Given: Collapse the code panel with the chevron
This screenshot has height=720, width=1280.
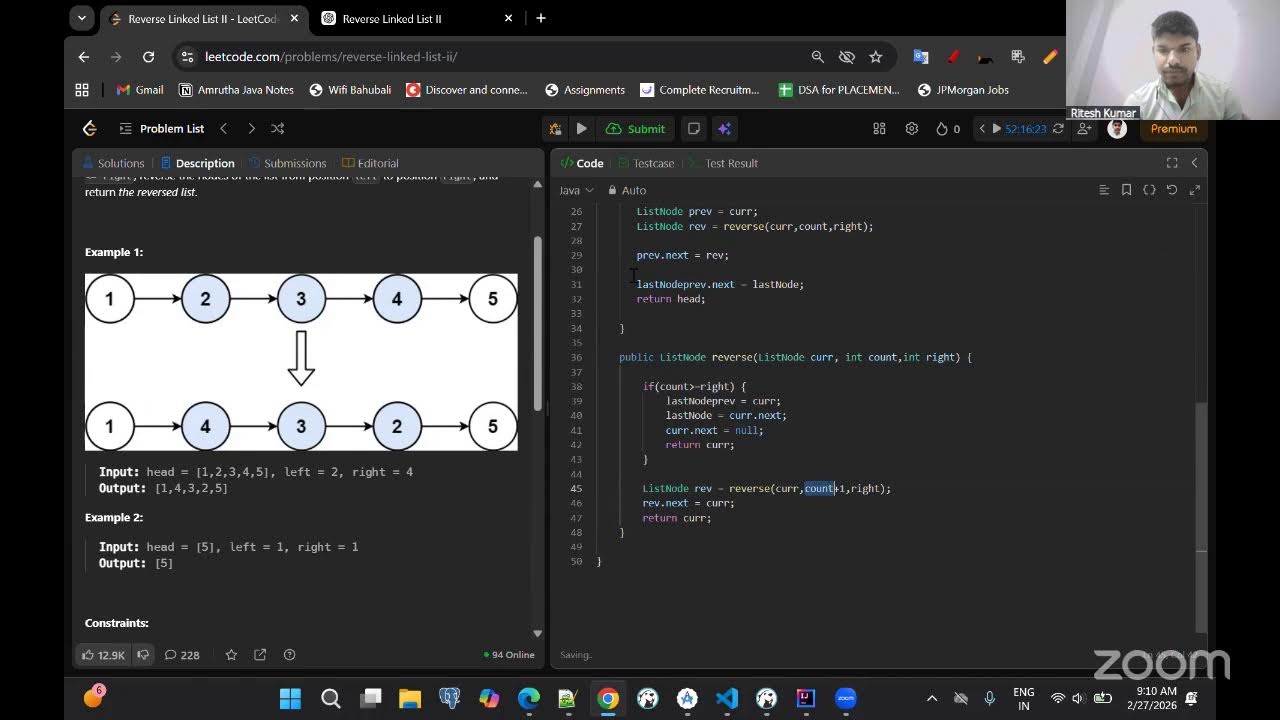Looking at the screenshot, I should click(1194, 163).
